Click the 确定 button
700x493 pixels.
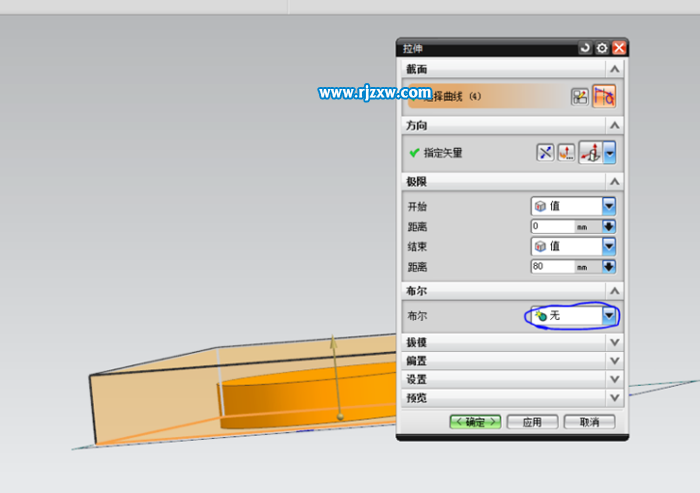(475, 422)
